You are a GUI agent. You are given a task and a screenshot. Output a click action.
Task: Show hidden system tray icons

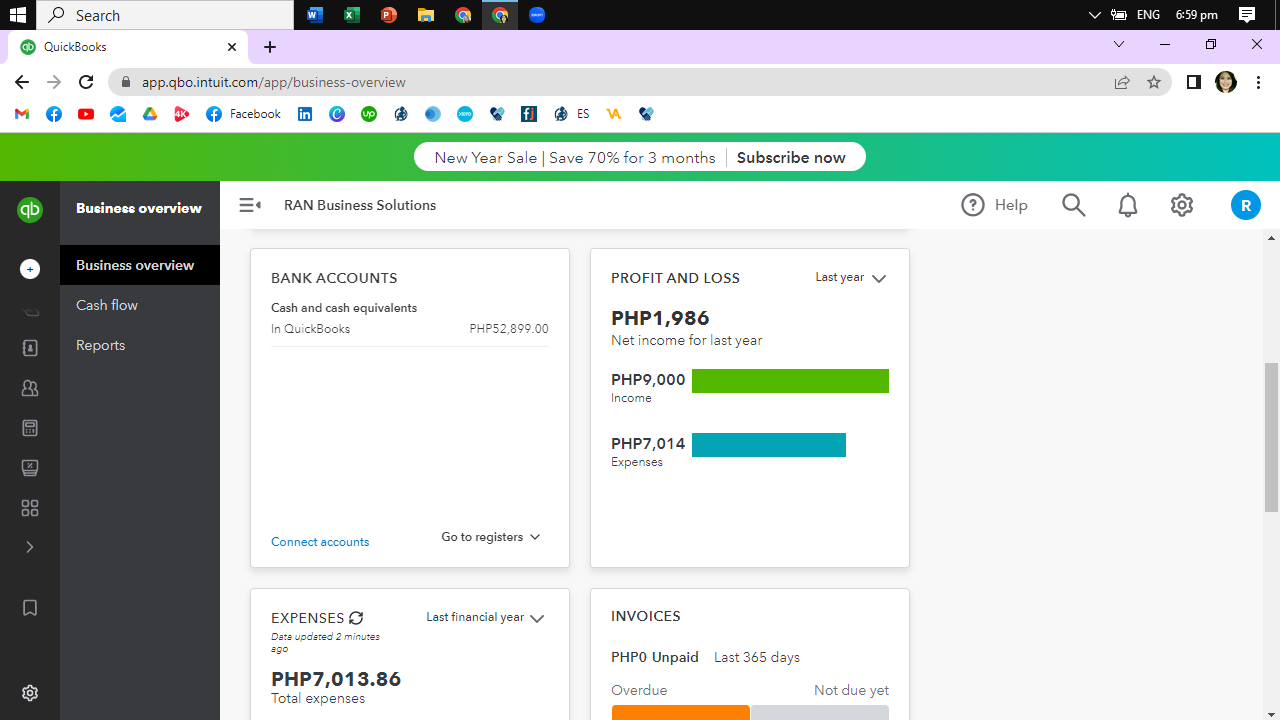[x=1094, y=15]
